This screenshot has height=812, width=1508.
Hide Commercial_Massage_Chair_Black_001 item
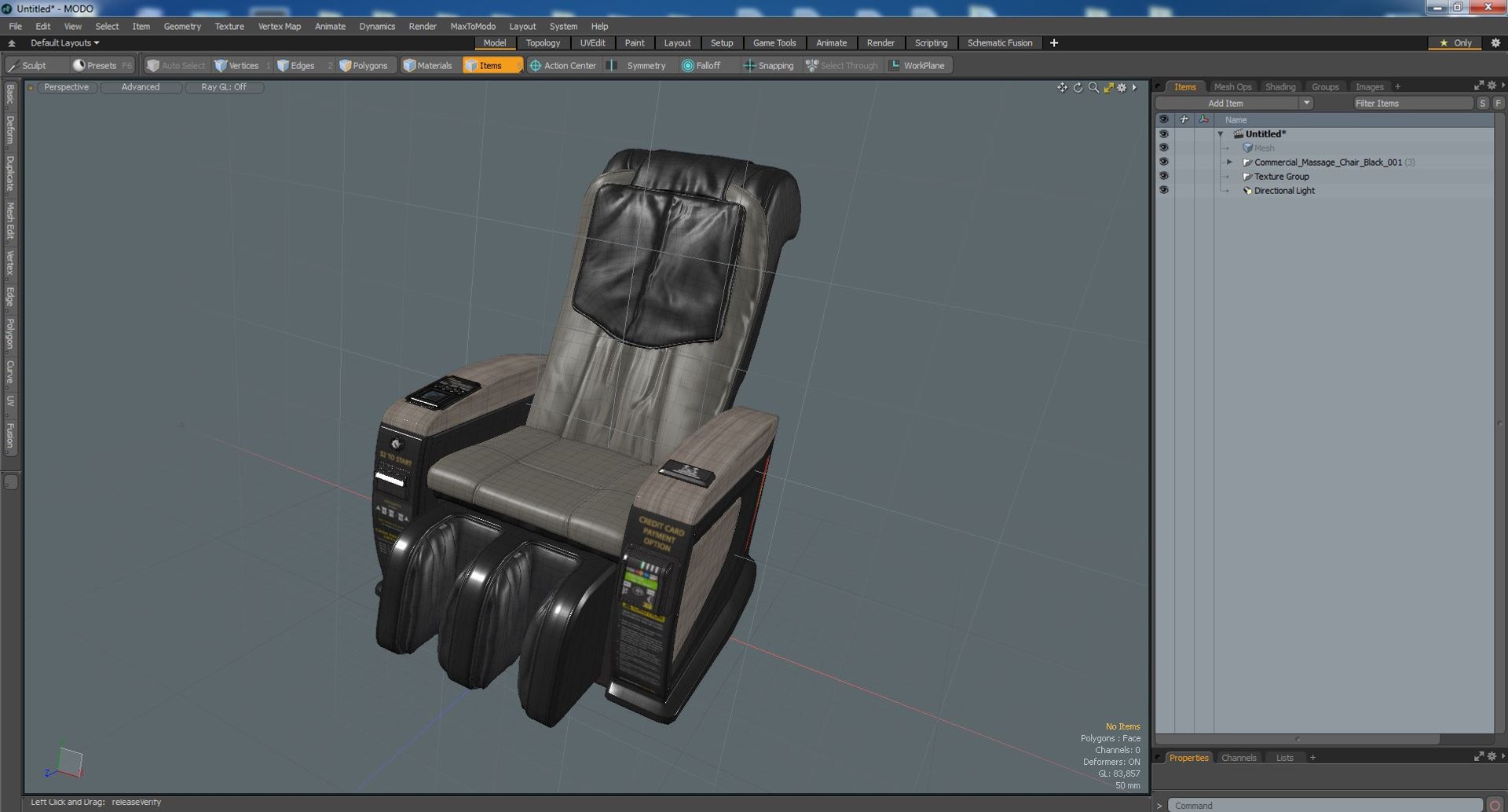(1163, 162)
